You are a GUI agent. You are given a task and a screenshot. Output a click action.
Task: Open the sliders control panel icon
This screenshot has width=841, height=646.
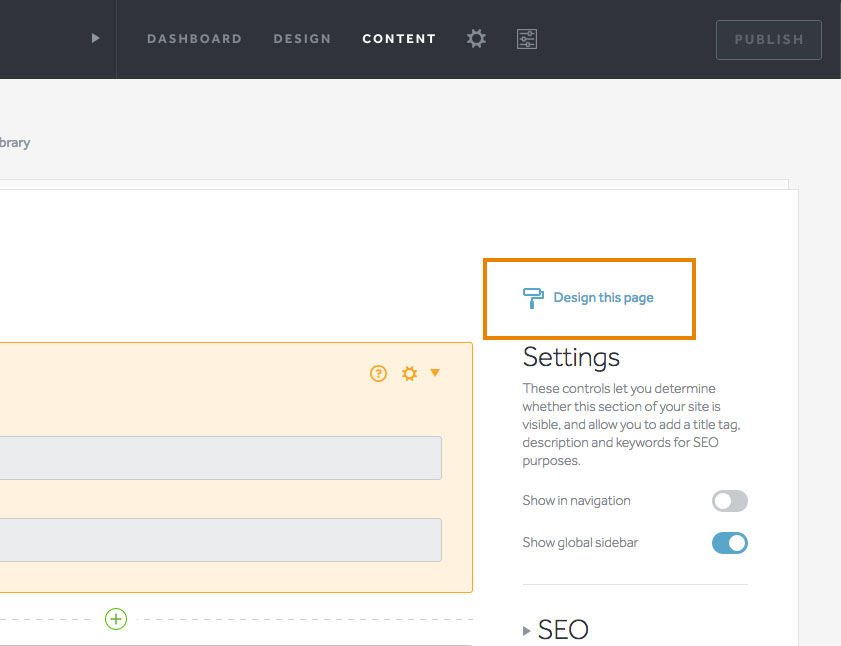(x=527, y=39)
